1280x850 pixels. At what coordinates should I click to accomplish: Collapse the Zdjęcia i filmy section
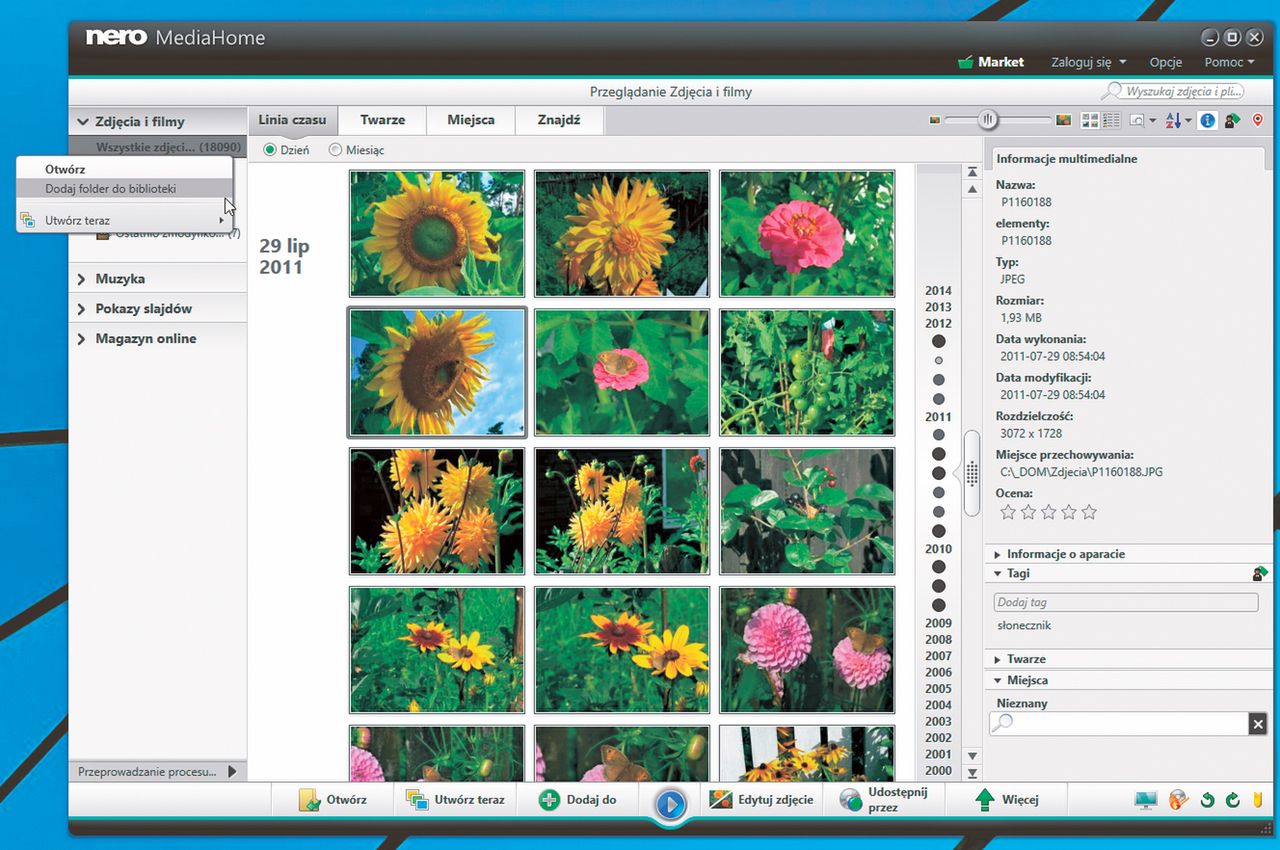point(82,122)
